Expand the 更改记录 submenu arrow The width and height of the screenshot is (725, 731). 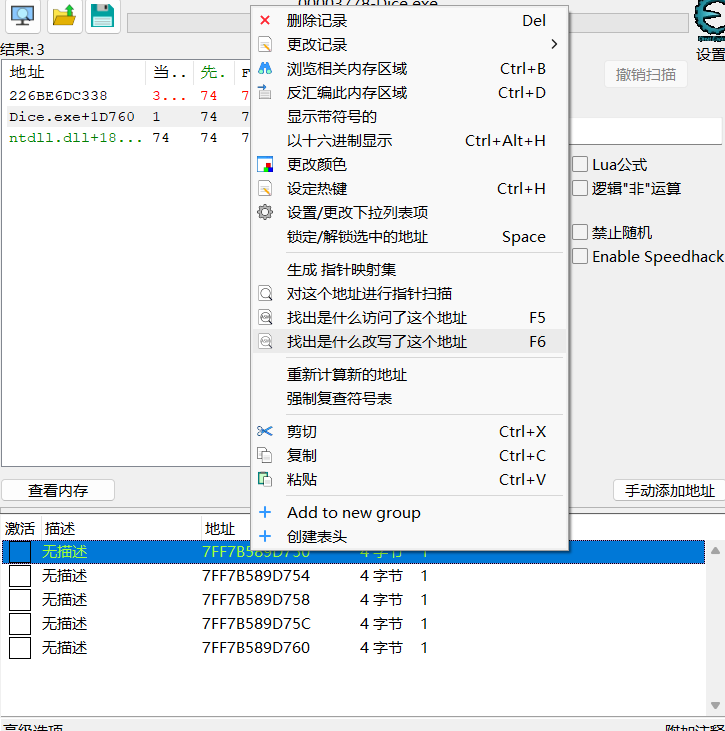tap(554, 44)
